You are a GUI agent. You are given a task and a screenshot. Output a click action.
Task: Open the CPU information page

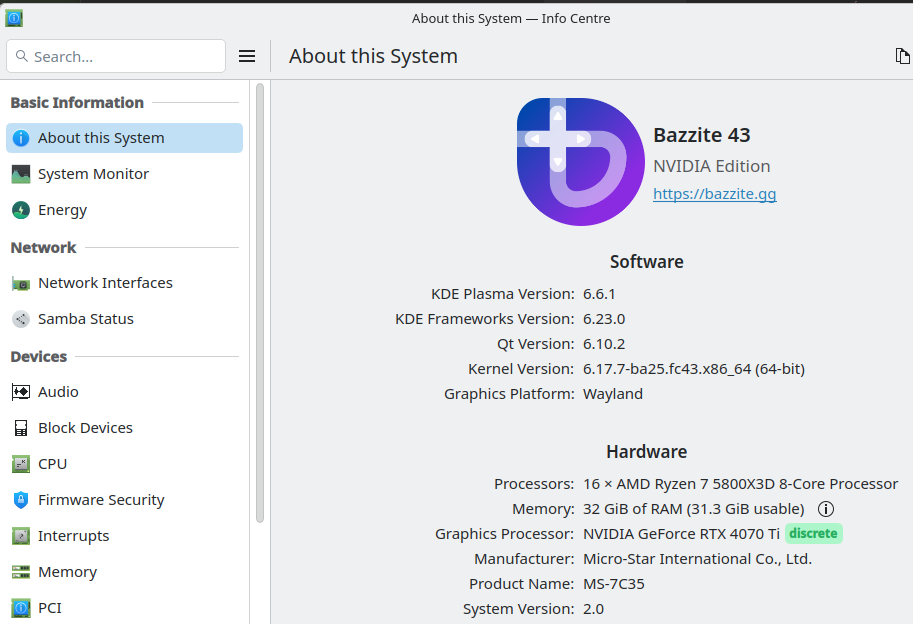(x=52, y=464)
